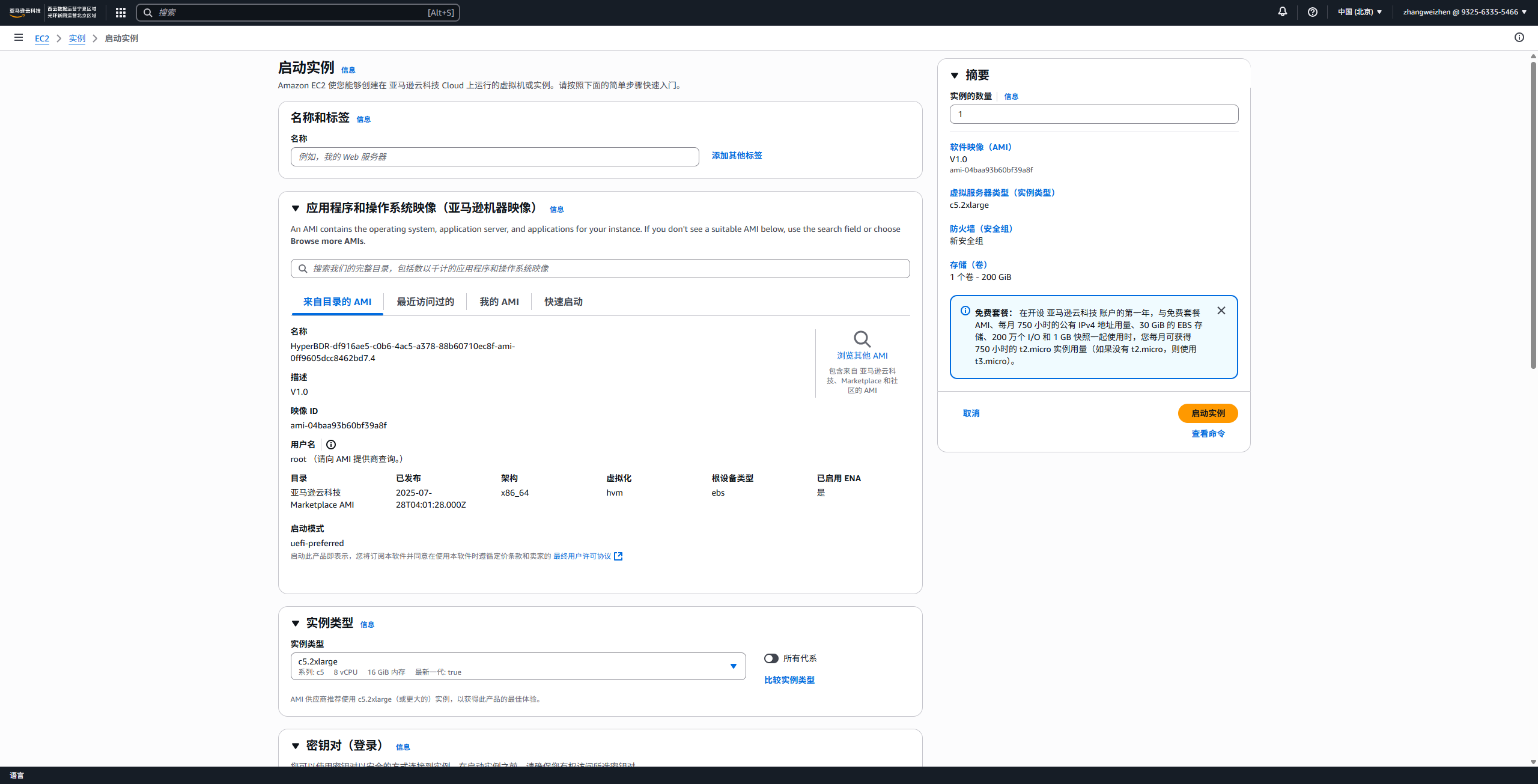Open the instance type c5.2xlarge dropdown
The width and height of the screenshot is (1538, 784).
click(518, 666)
